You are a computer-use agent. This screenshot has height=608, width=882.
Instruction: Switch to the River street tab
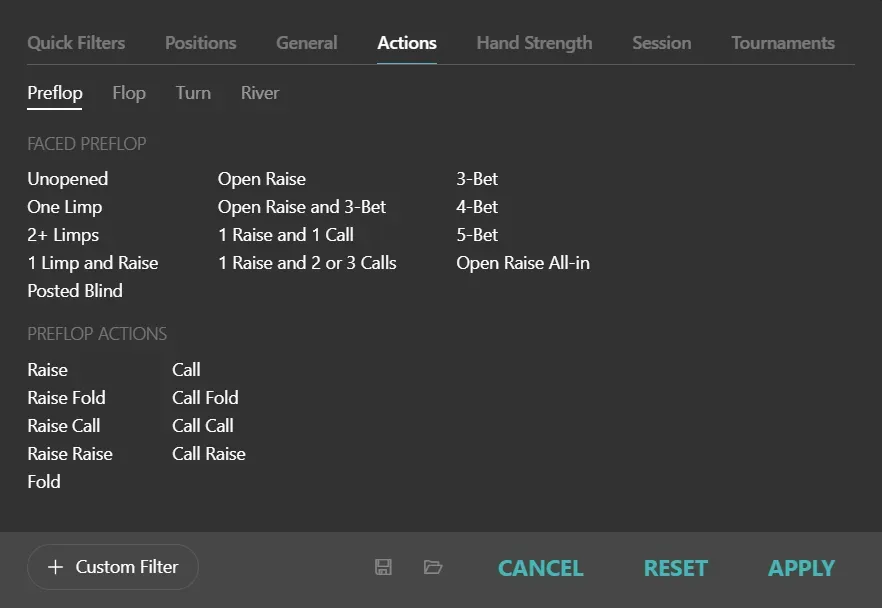point(260,93)
